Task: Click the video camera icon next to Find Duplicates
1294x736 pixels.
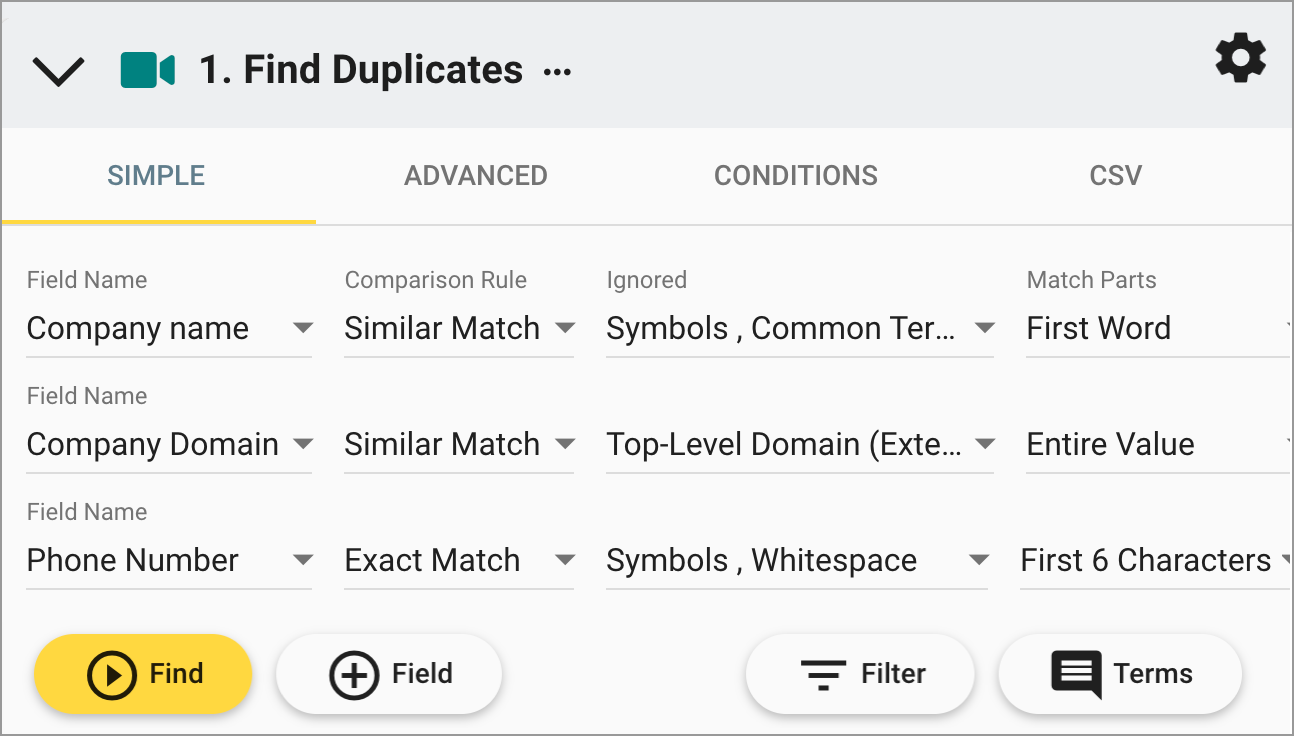Action: 148,68
